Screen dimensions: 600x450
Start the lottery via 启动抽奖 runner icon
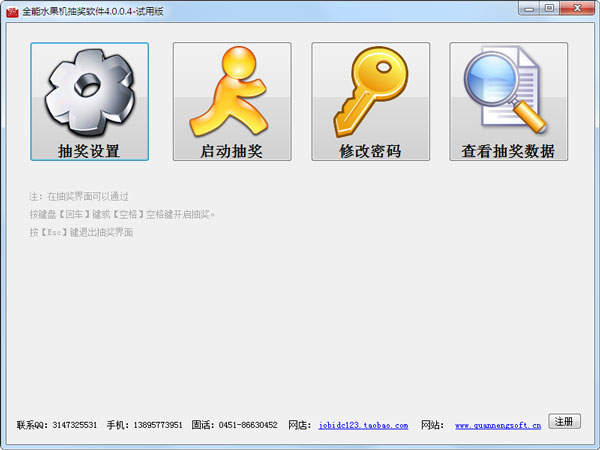coord(232,101)
